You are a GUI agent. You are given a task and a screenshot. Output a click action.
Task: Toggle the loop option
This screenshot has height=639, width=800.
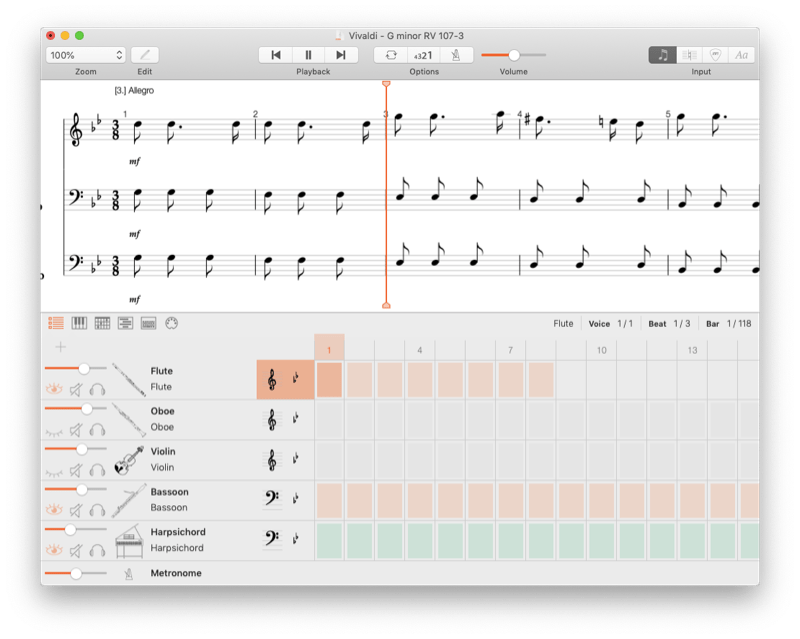pos(391,55)
